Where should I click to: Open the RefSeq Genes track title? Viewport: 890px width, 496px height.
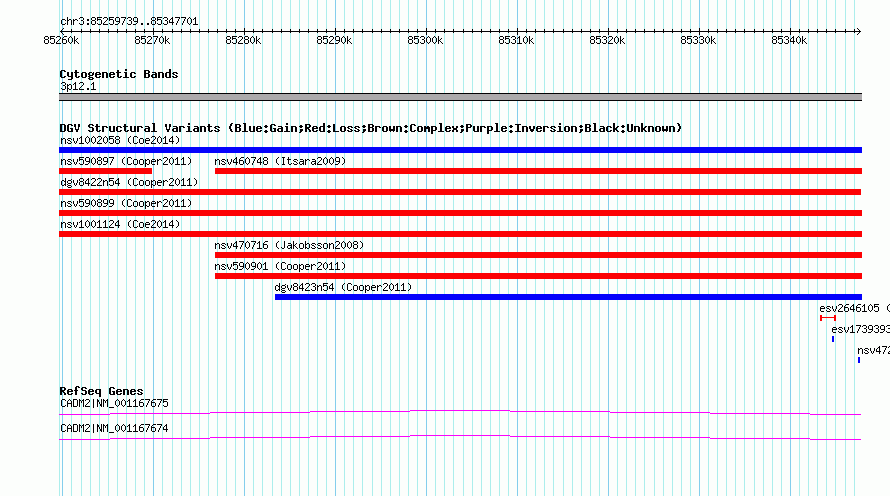click(x=102, y=391)
